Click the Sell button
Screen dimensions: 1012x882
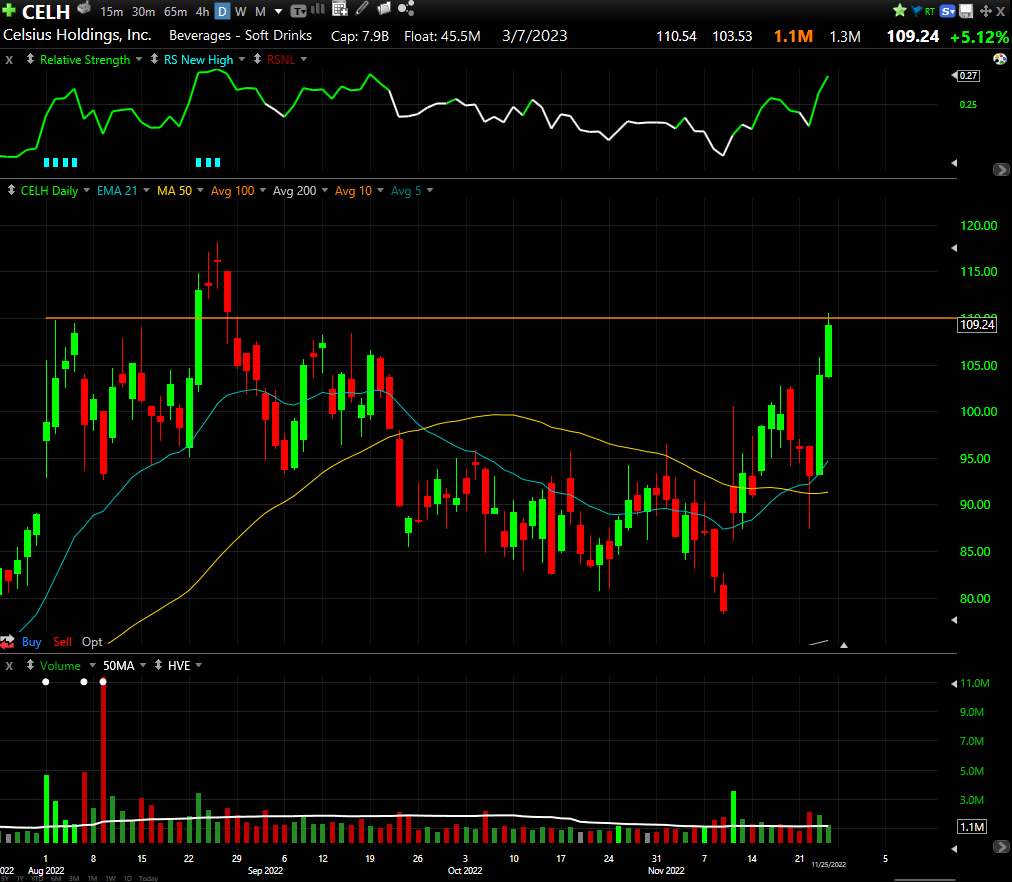coord(63,641)
